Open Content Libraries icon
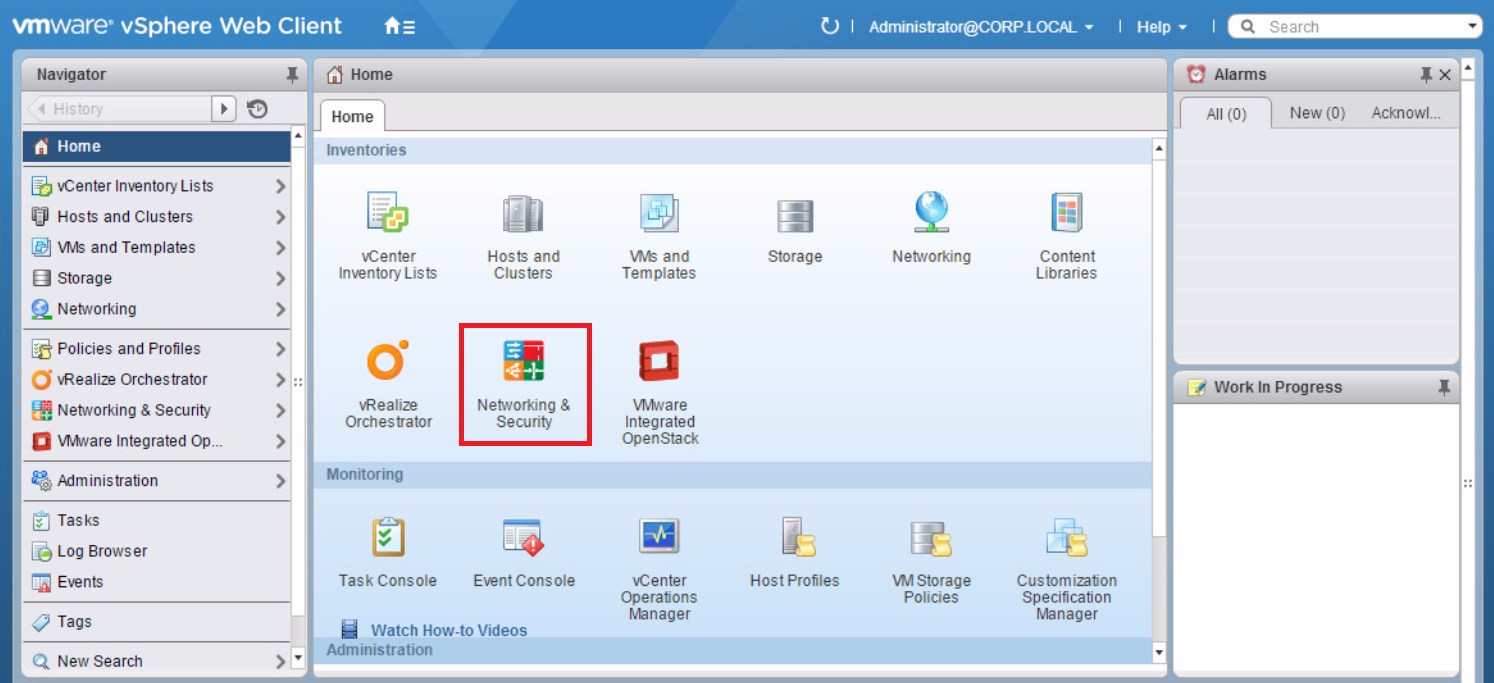 [1067, 212]
